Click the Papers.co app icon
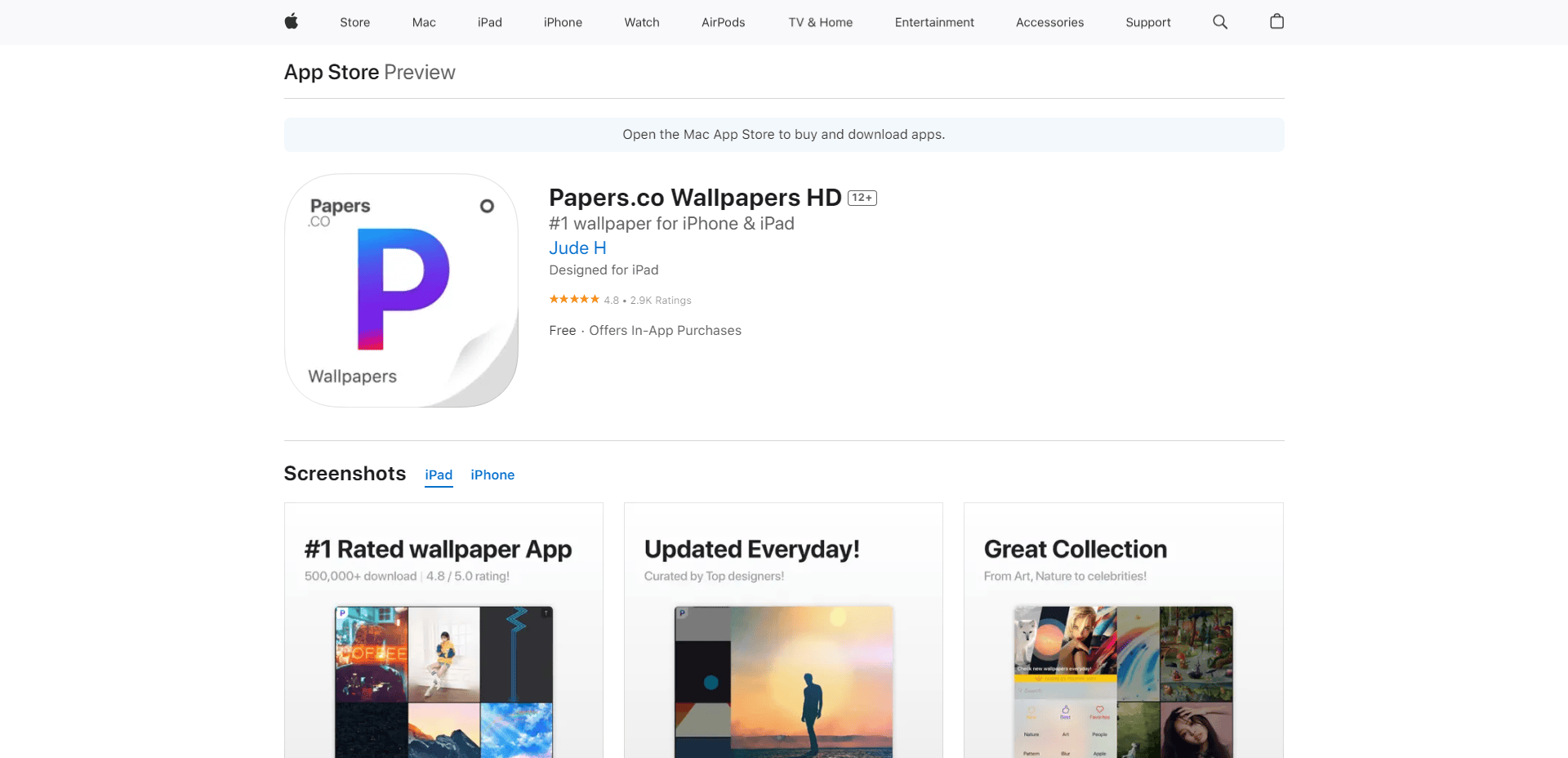Viewport: 1568px width, 758px height. pos(401,290)
